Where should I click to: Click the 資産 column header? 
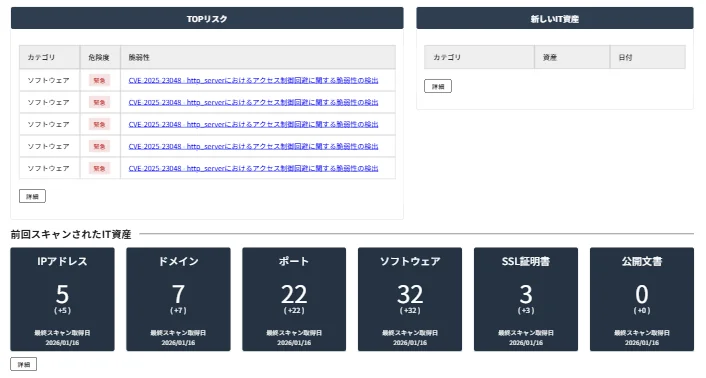572,57
